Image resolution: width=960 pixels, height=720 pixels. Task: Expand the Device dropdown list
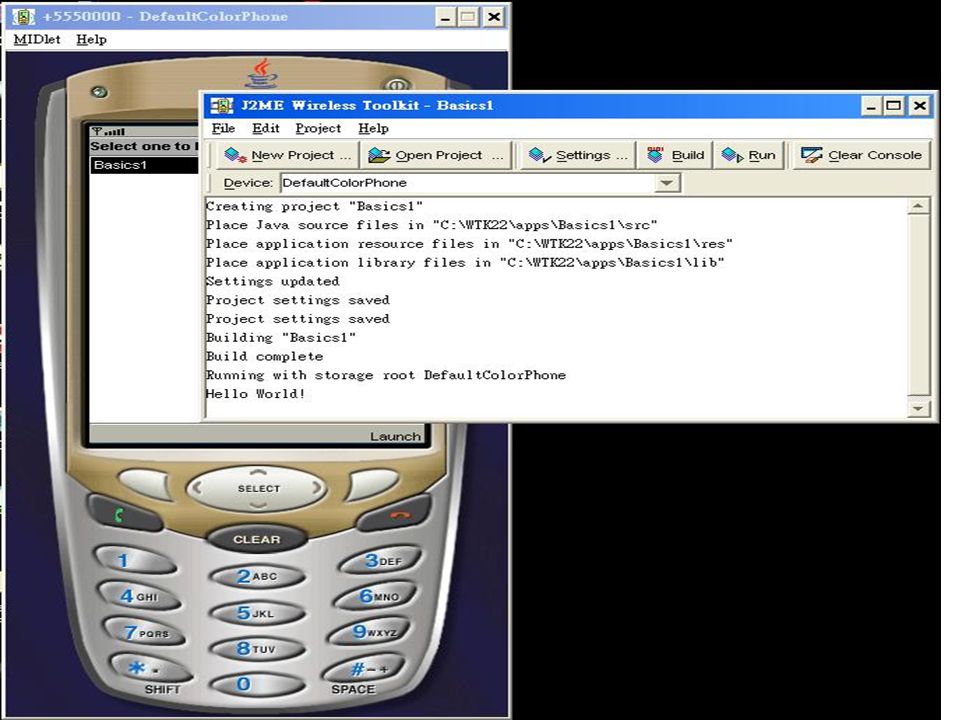[x=667, y=183]
